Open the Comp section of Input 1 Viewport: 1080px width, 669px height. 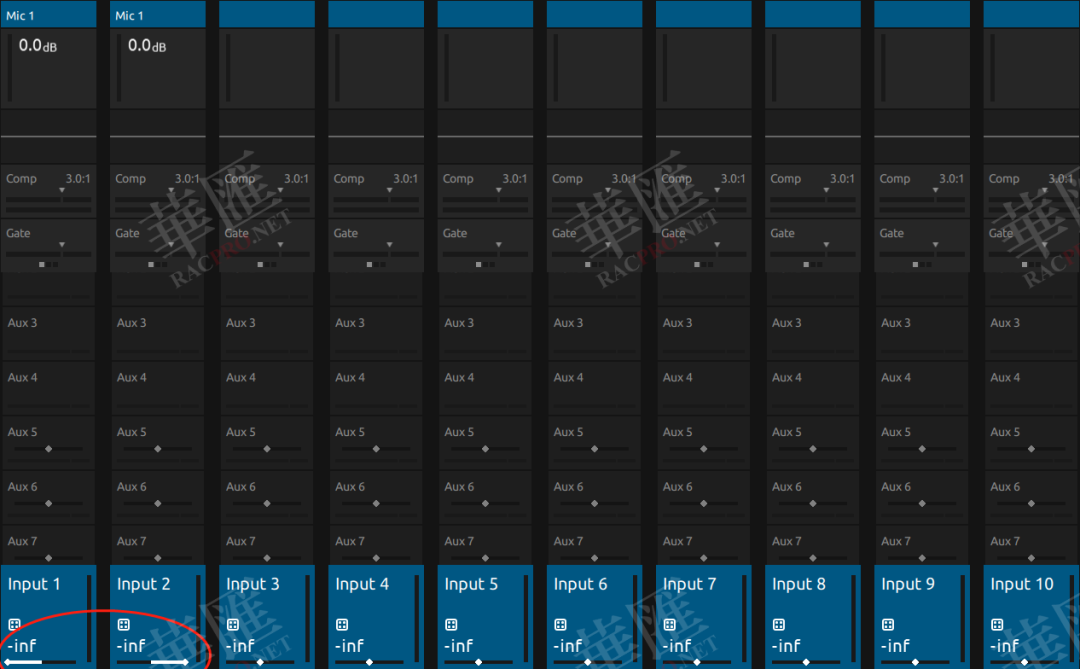coord(48,191)
